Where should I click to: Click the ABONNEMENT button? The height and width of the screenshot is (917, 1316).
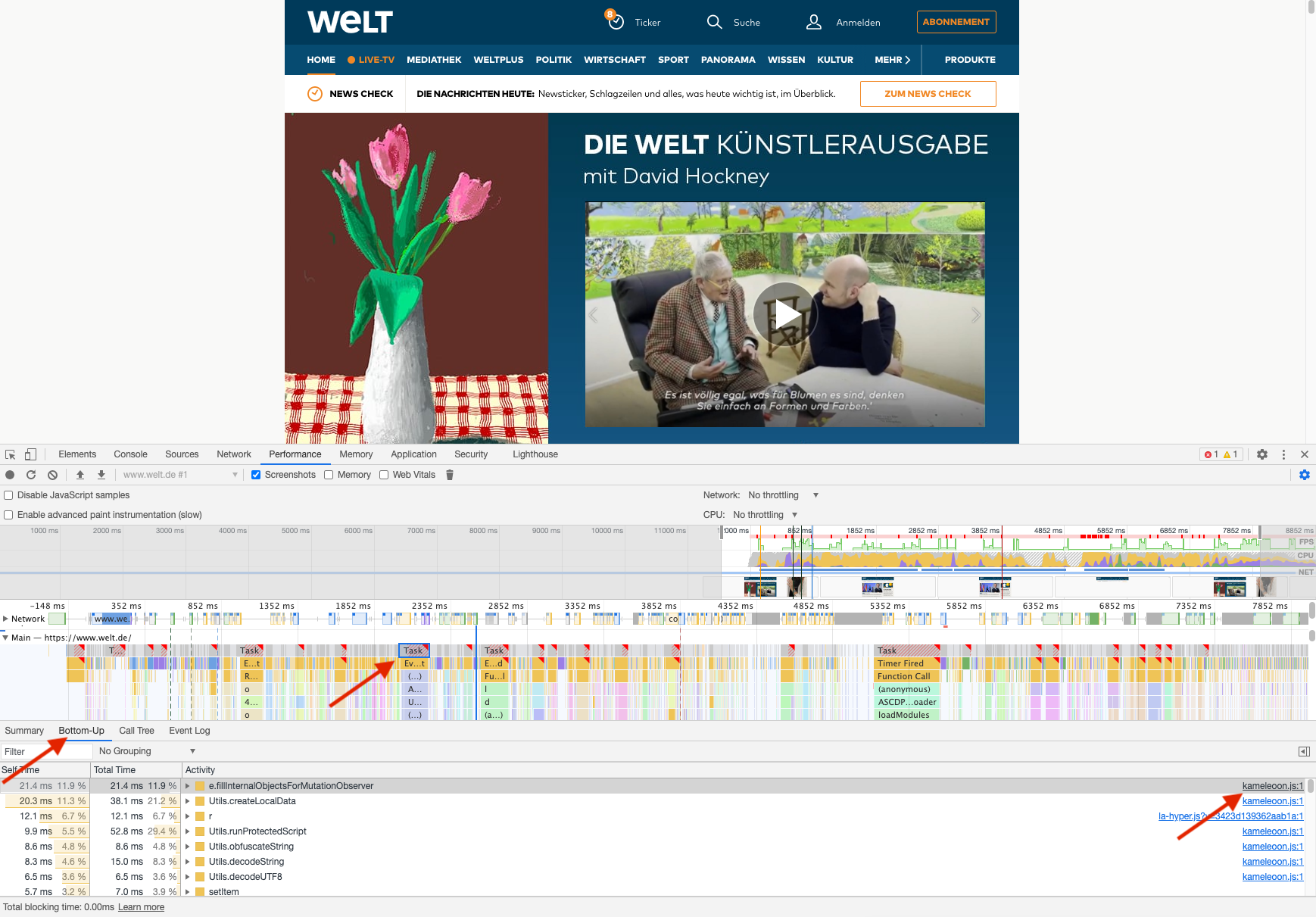tap(956, 22)
